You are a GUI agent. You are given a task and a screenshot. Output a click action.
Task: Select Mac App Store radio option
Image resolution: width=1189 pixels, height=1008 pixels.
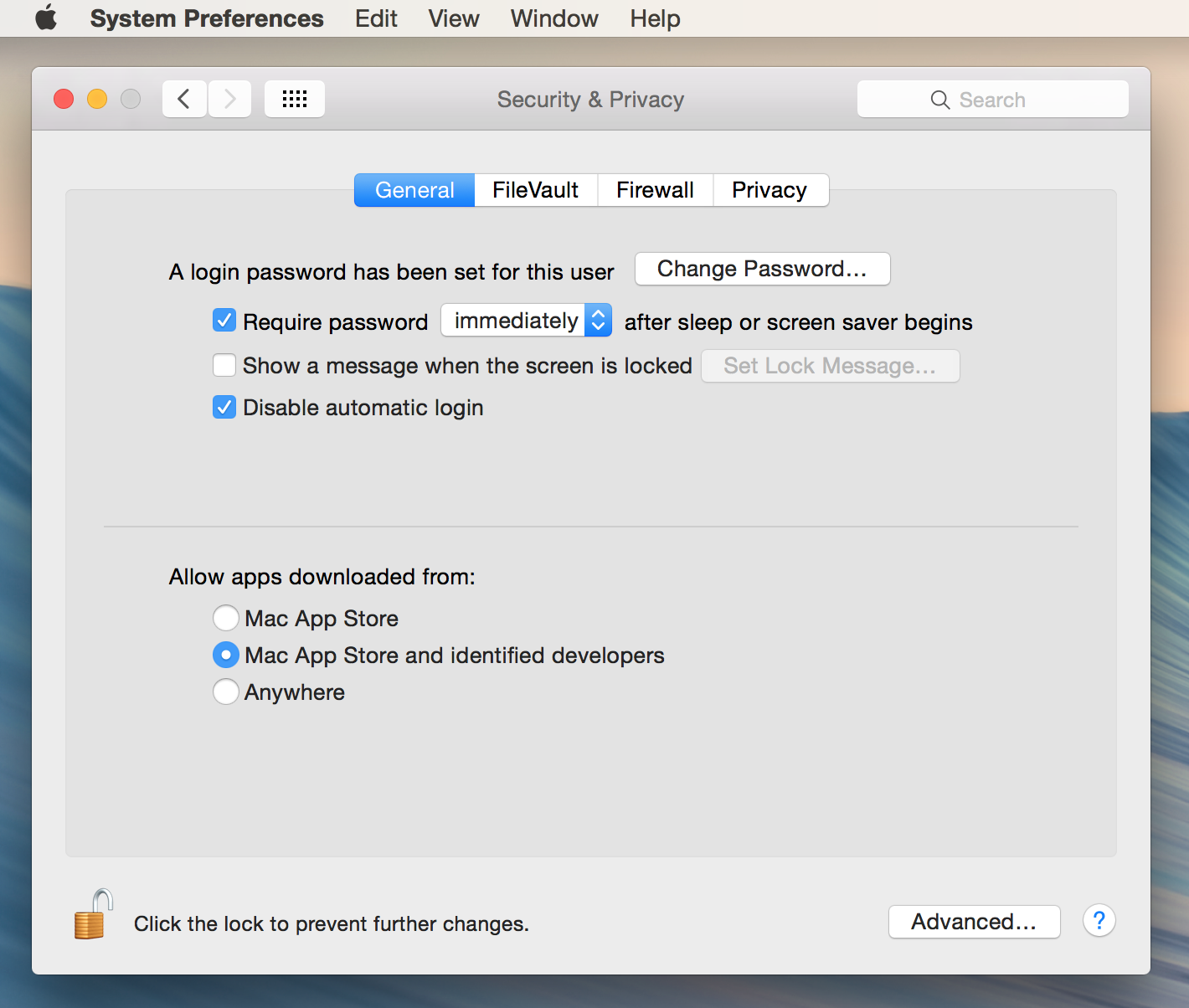[226, 618]
